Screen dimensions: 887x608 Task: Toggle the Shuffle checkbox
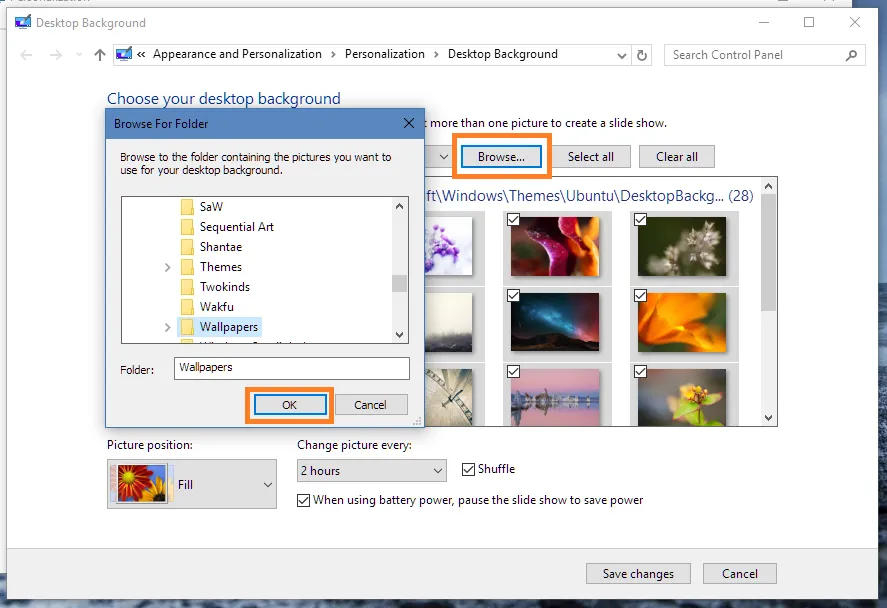click(x=468, y=469)
